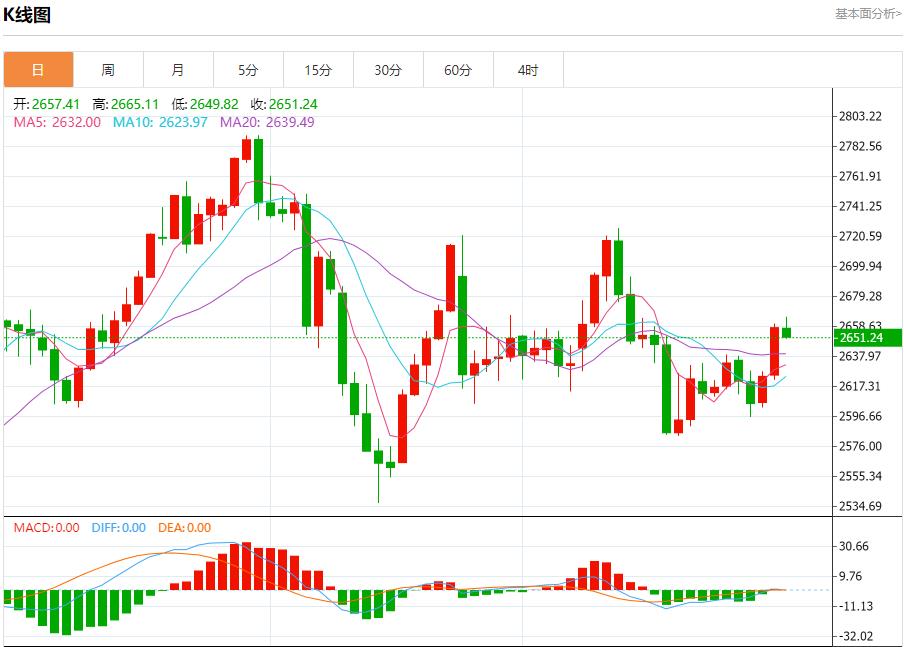Choose the 30分 interval tab
Image resolution: width=904 pixels, height=647 pixels.
tap(388, 70)
